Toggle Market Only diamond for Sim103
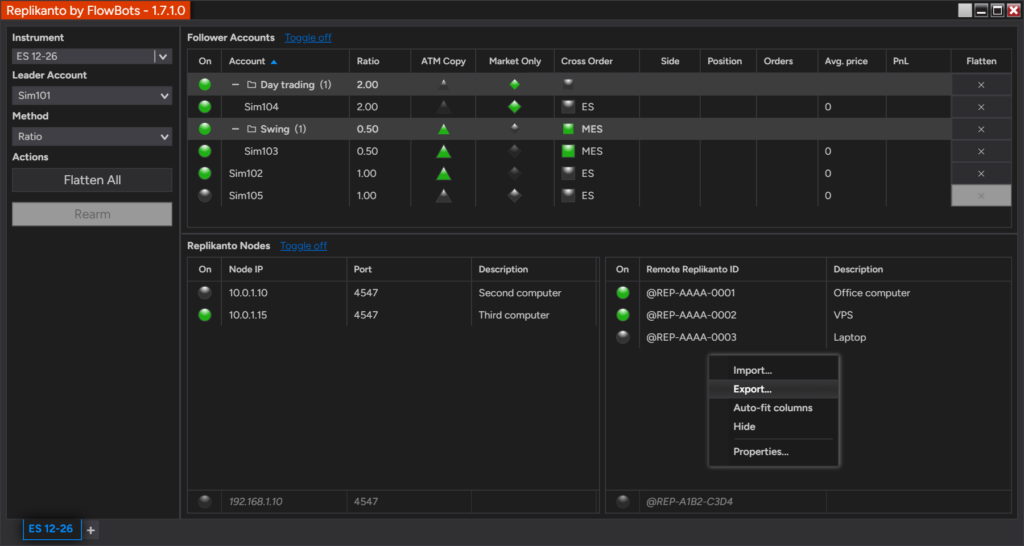This screenshot has height=546, width=1024. pyautogui.click(x=515, y=152)
